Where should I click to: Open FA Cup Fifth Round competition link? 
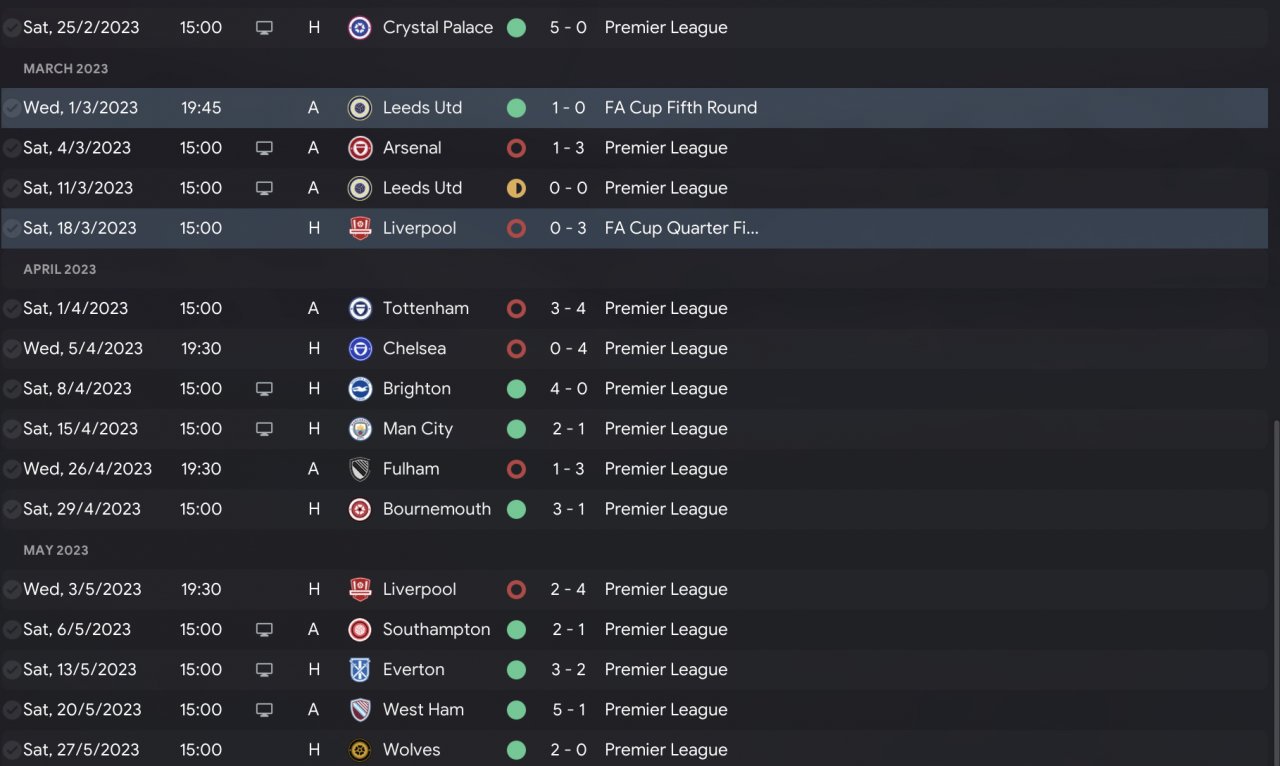681,108
